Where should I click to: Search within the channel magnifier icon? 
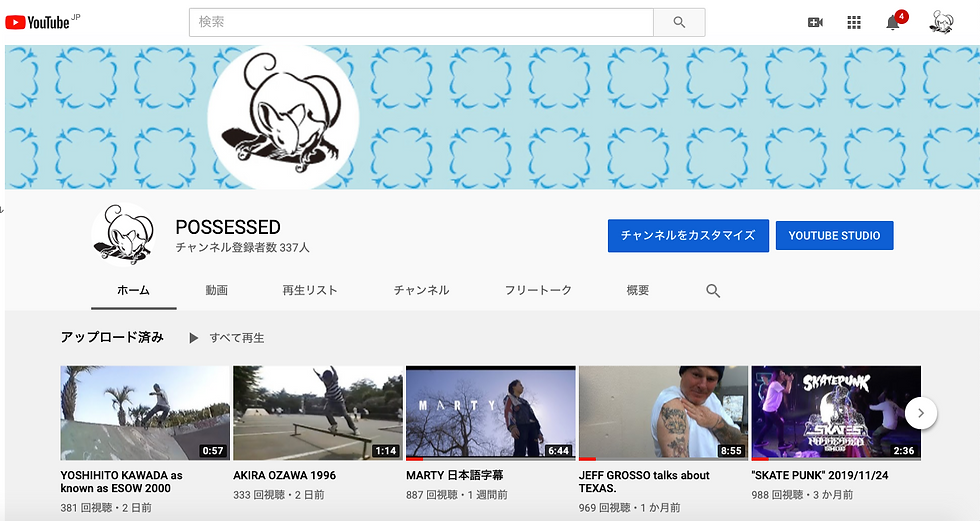[x=712, y=290]
